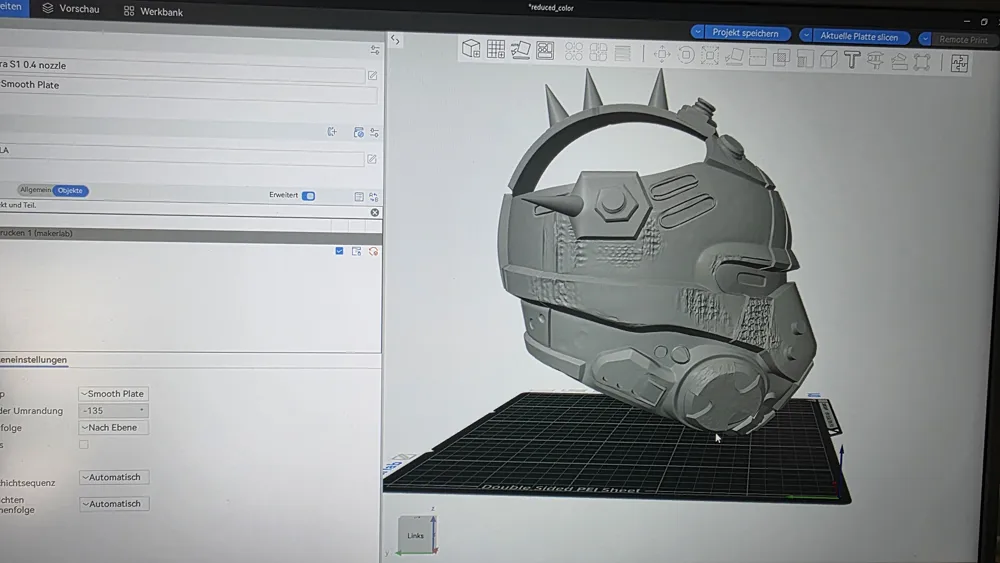This screenshot has height=563, width=1000.
Task: Click the swap settings icon after compare
Action: (374, 197)
